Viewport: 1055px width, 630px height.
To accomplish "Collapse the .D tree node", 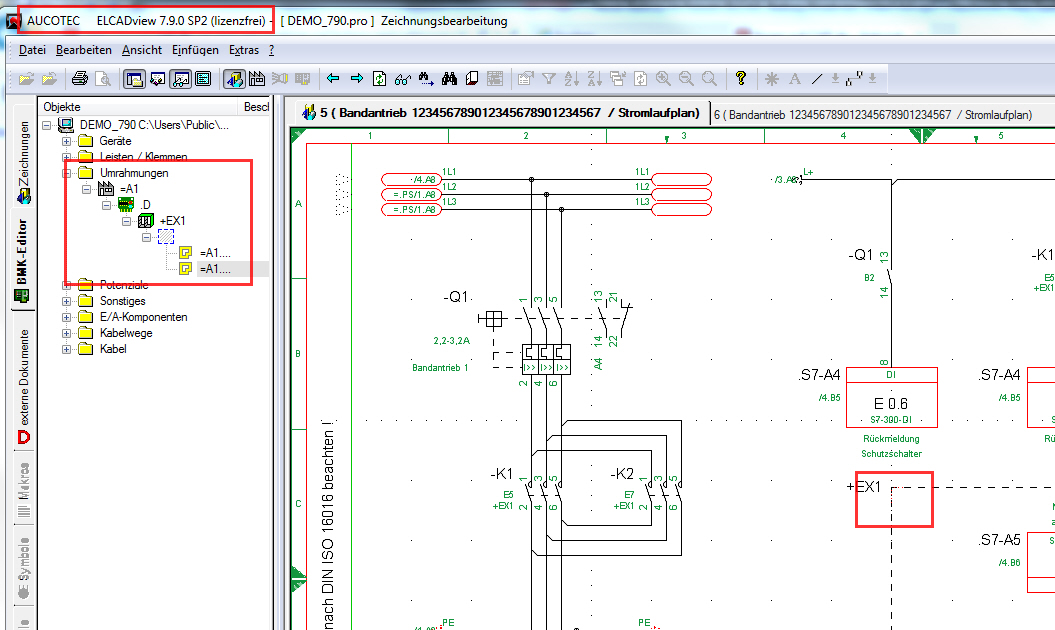I will tap(106, 205).
